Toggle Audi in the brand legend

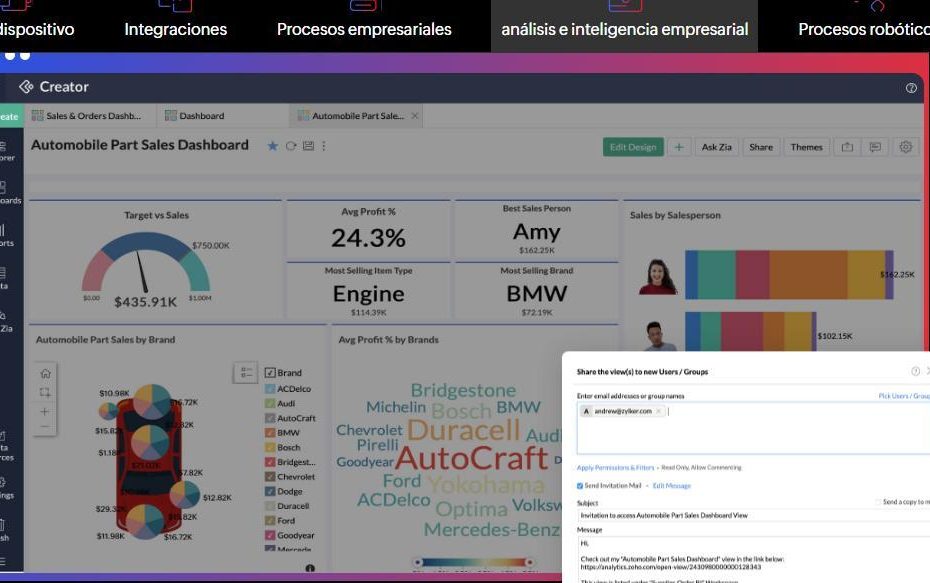coord(270,403)
